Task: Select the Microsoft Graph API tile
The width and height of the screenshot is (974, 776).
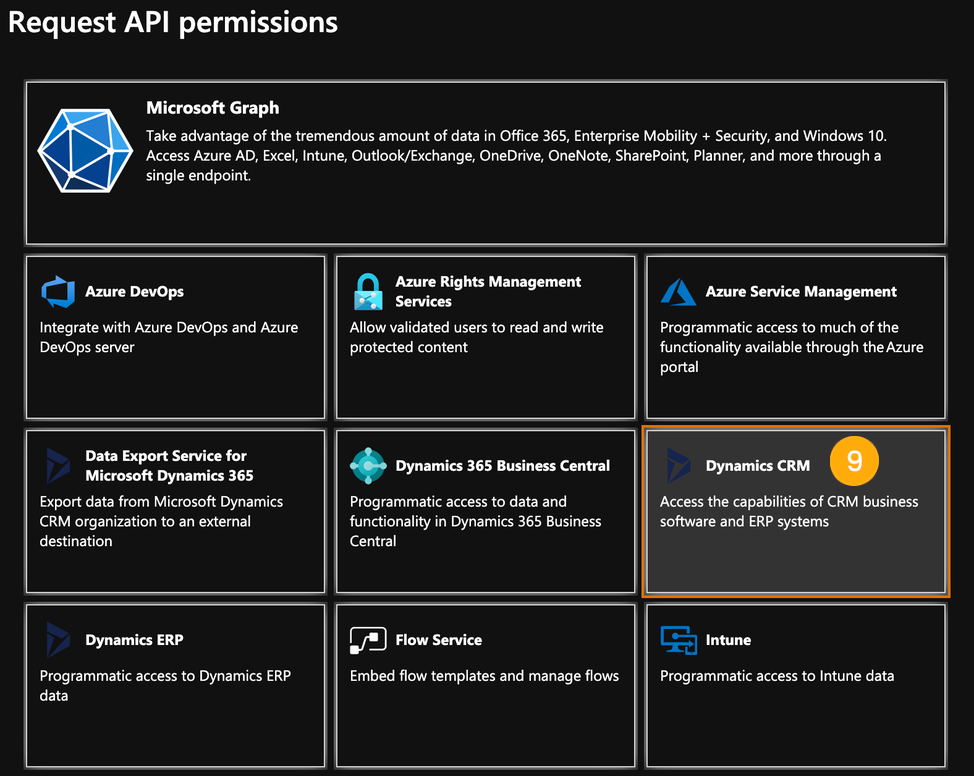Action: tap(485, 164)
